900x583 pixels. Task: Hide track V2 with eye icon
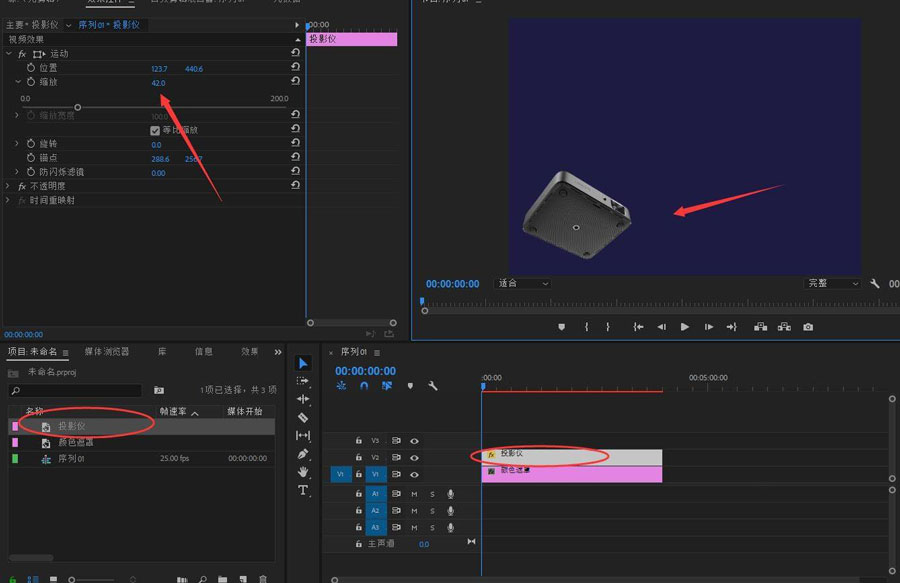coord(414,457)
